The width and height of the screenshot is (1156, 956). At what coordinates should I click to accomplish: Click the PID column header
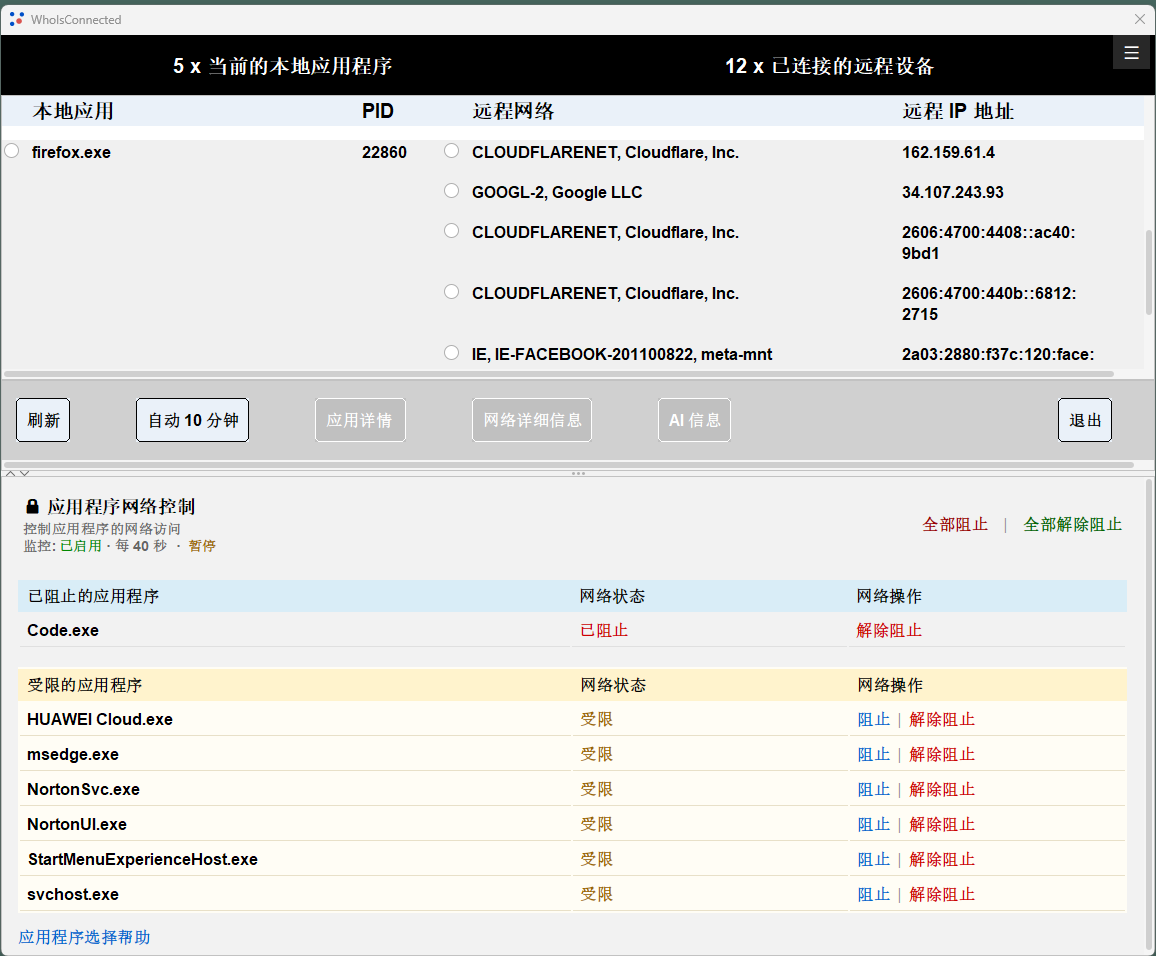377,111
